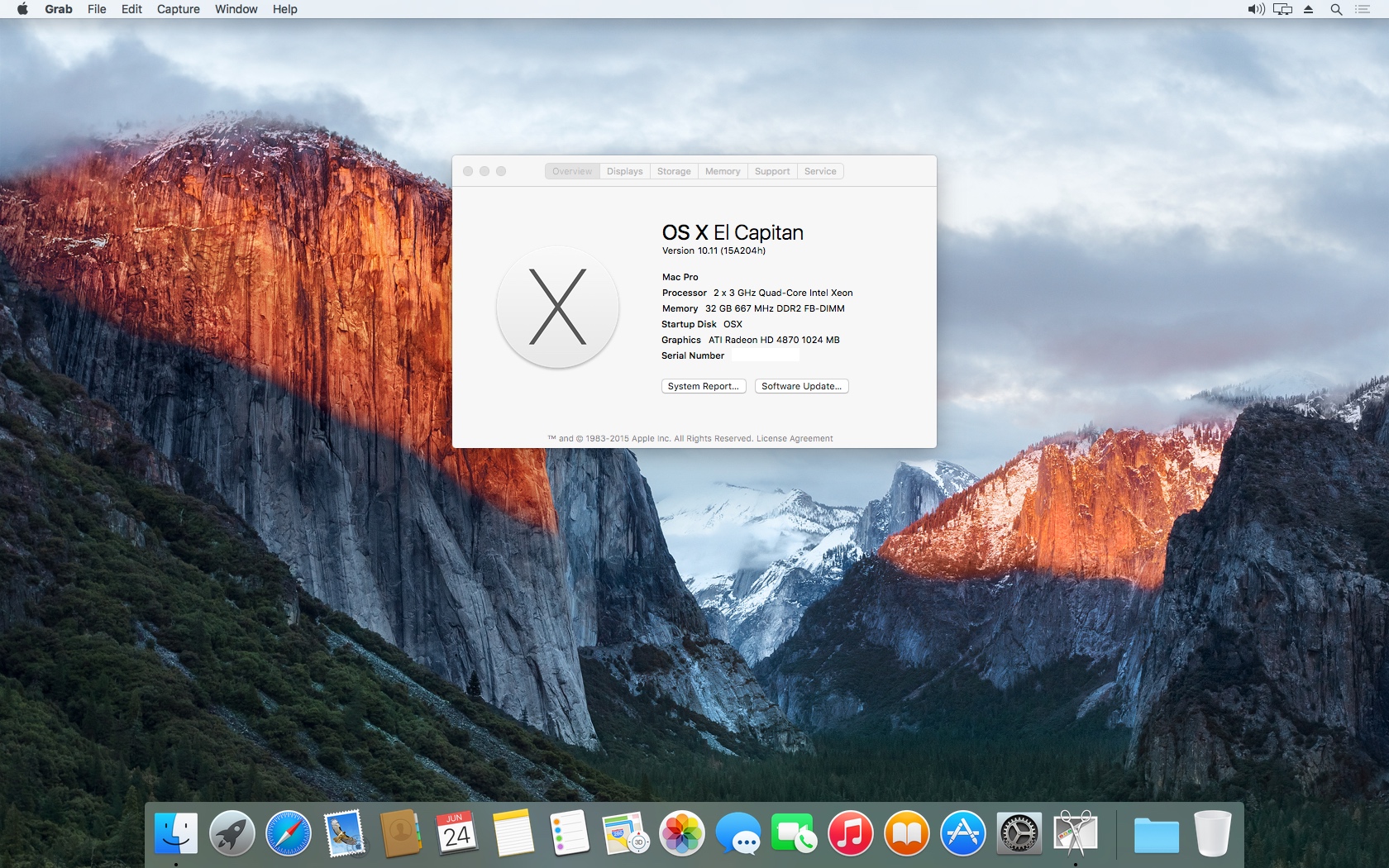Open Maps app in Dock

626,832
